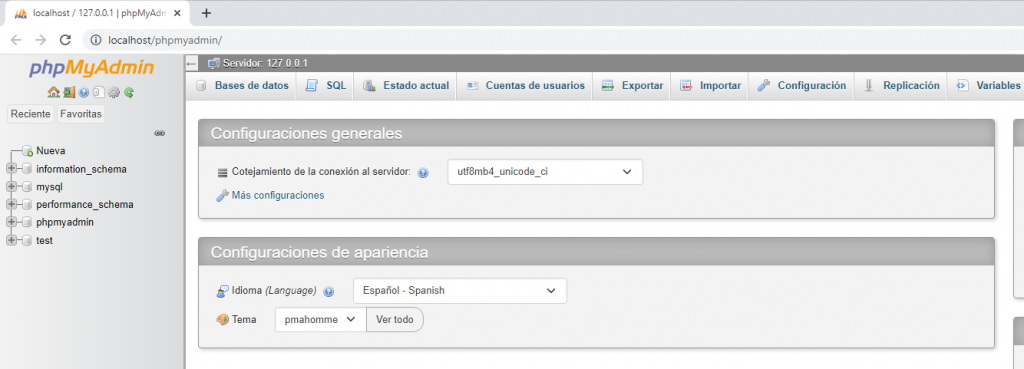
Task: Click the theme palette icon beside Tema
Action: tap(223, 319)
